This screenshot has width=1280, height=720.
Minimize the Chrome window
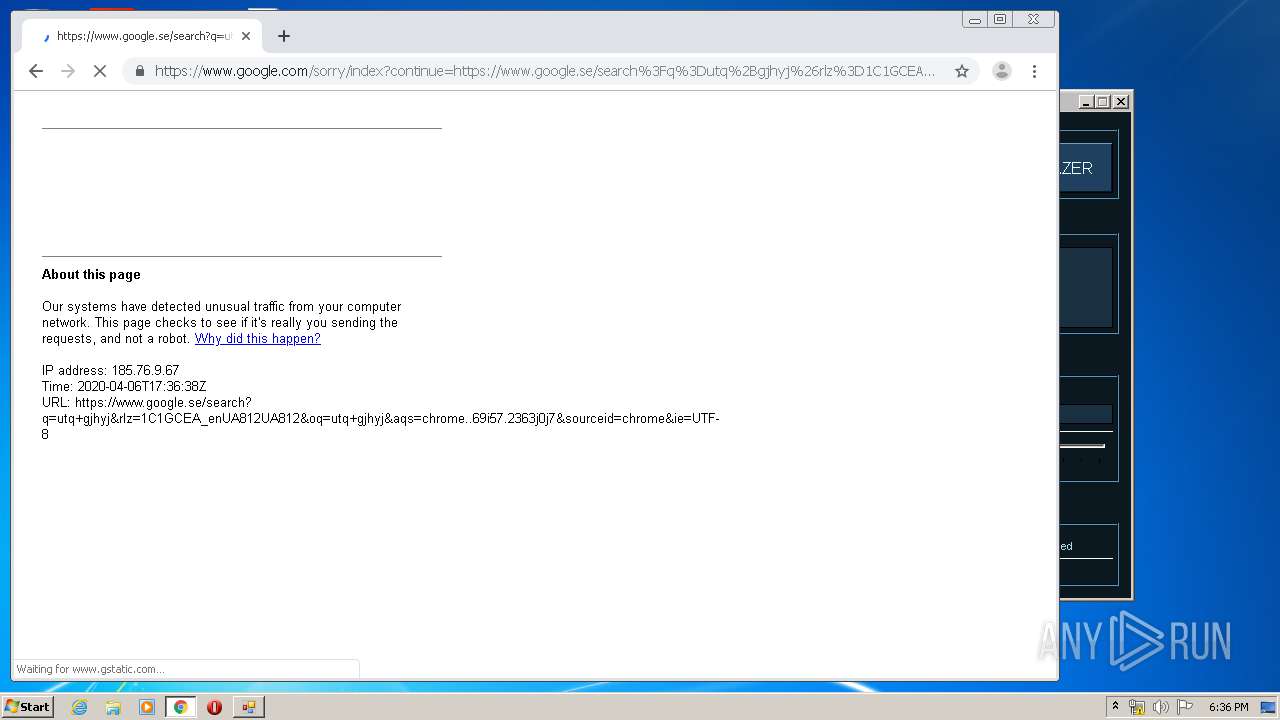[974, 19]
